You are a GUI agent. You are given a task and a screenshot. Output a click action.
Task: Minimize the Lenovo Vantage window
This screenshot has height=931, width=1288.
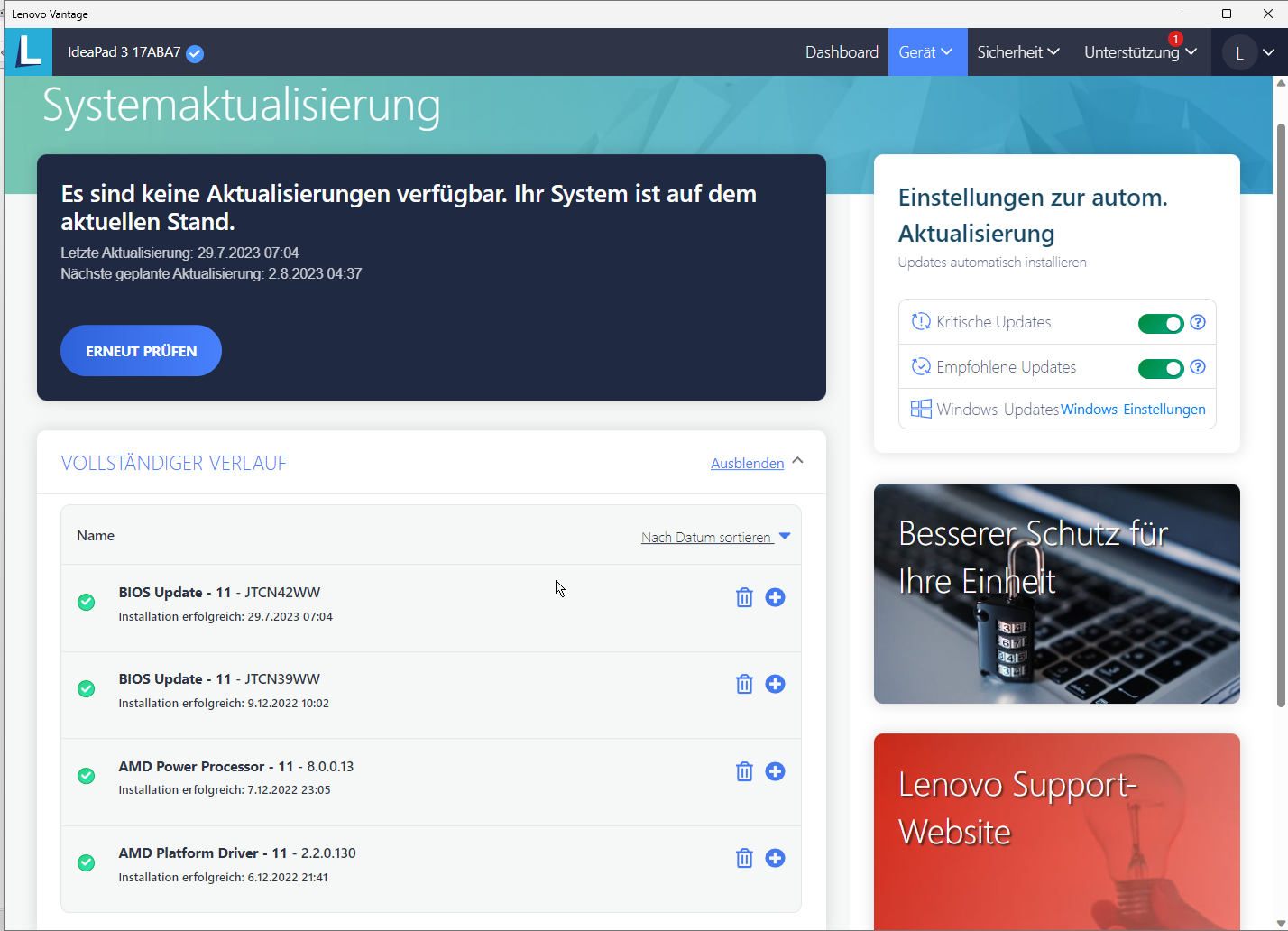[x=1186, y=14]
